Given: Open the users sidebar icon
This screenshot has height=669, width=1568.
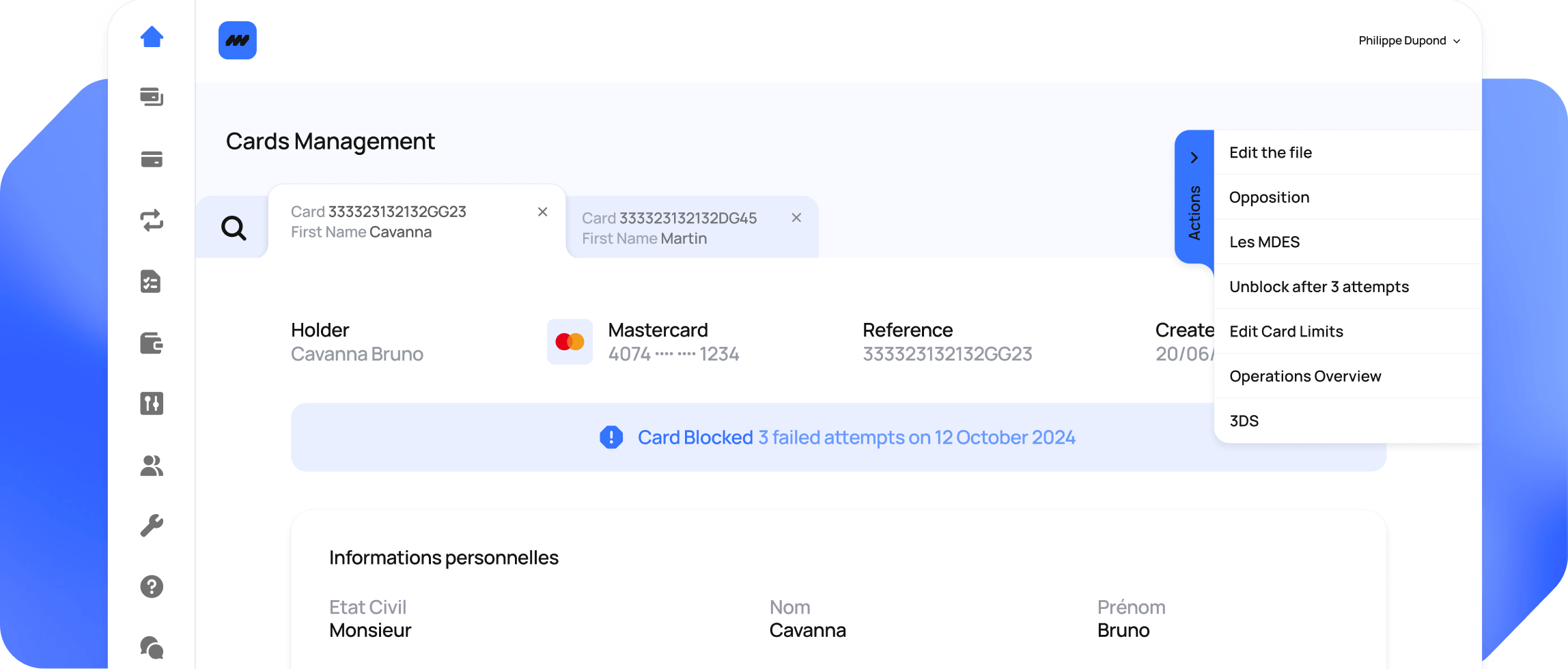Looking at the screenshot, I should pyautogui.click(x=152, y=465).
